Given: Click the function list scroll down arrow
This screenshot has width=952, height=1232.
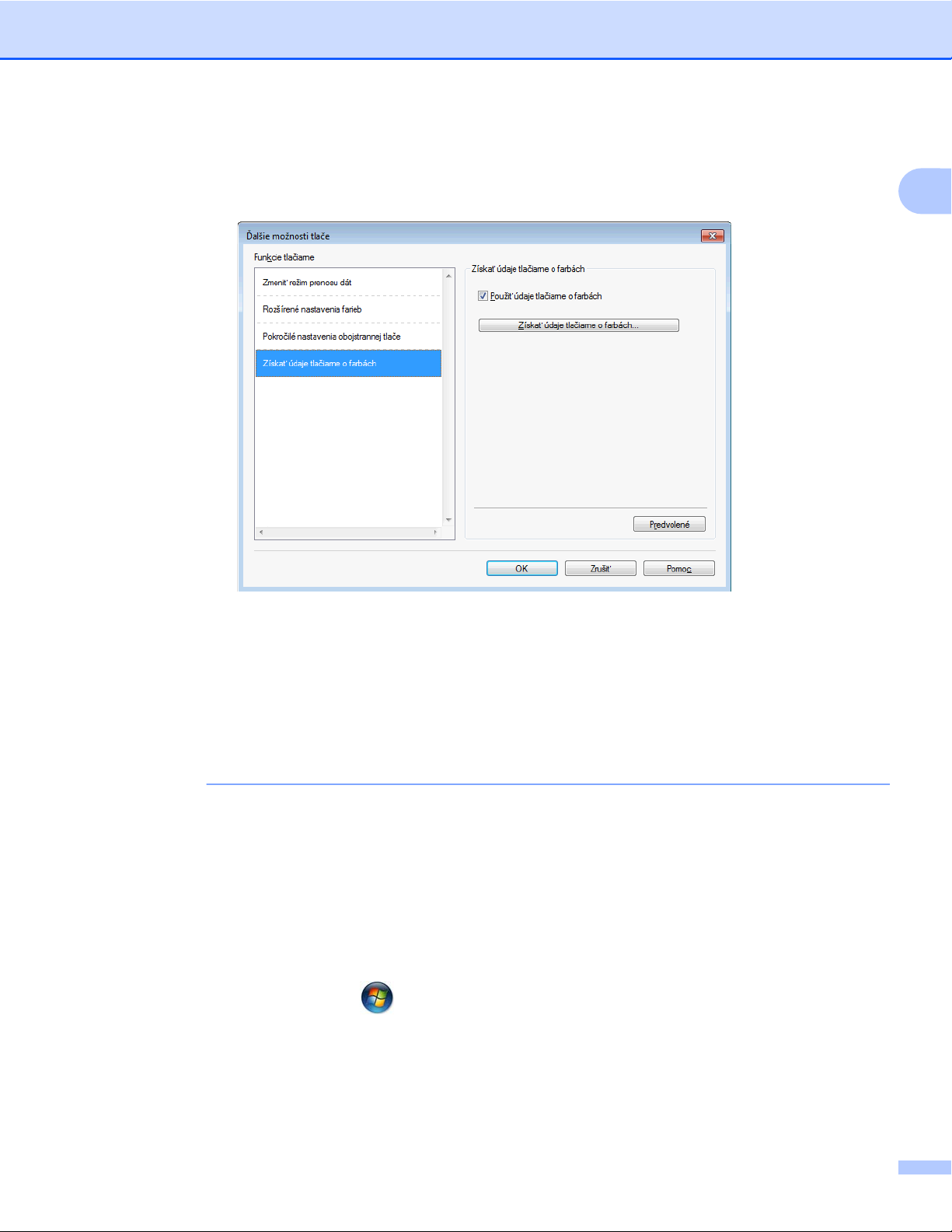Looking at the screenshot, I should pos(448,520).
